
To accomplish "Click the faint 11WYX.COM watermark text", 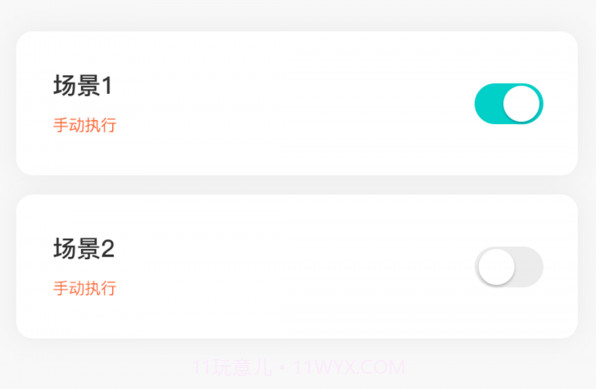I will click(349, 367).
